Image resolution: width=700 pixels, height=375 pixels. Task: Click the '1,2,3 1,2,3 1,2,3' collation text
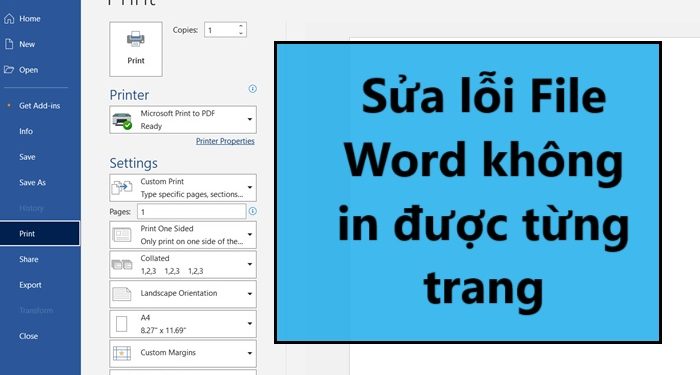click(x=172, y=271)
